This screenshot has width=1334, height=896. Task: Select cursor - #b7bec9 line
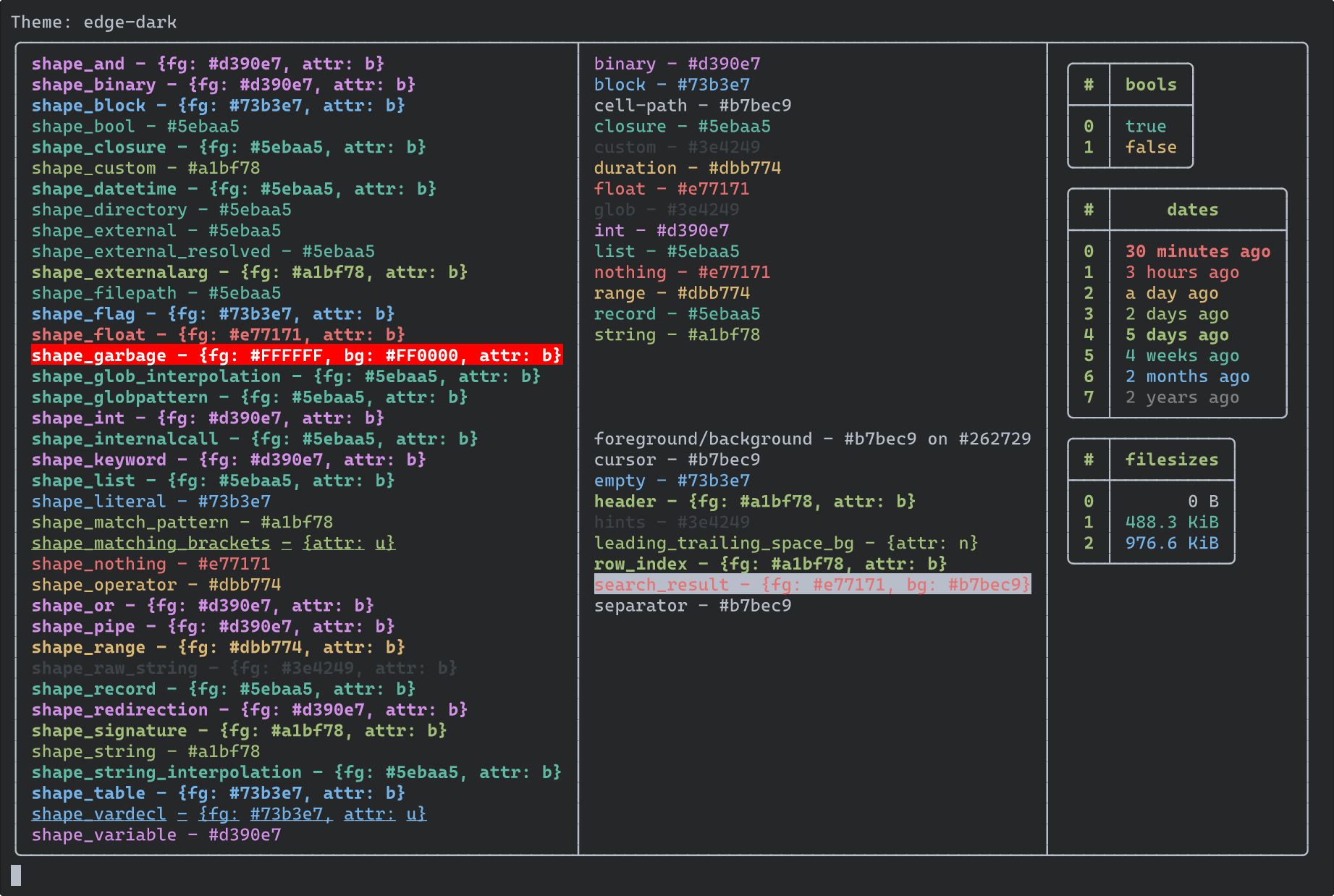tap(677, 460)
